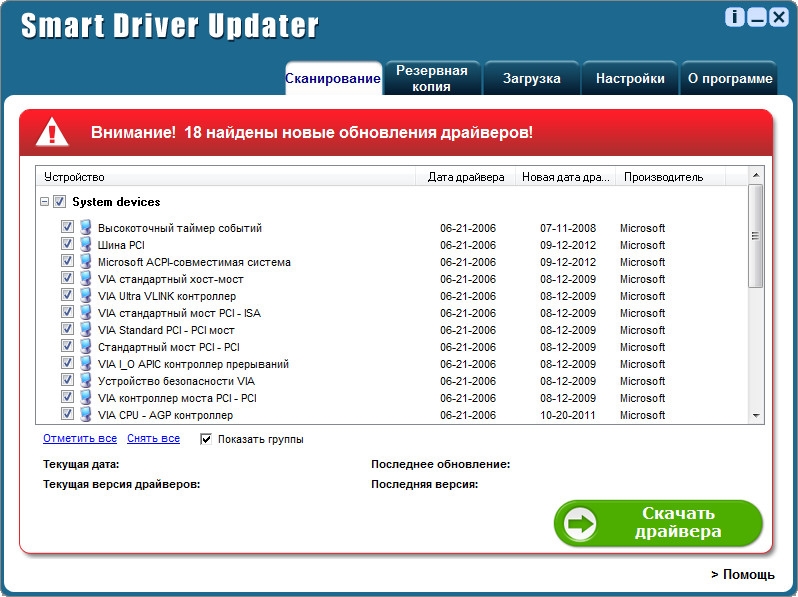Image resolution: width=798 pixels, height=597 pixels.
Task: Sort by the Дата драйвера column header
Action: 466,177
